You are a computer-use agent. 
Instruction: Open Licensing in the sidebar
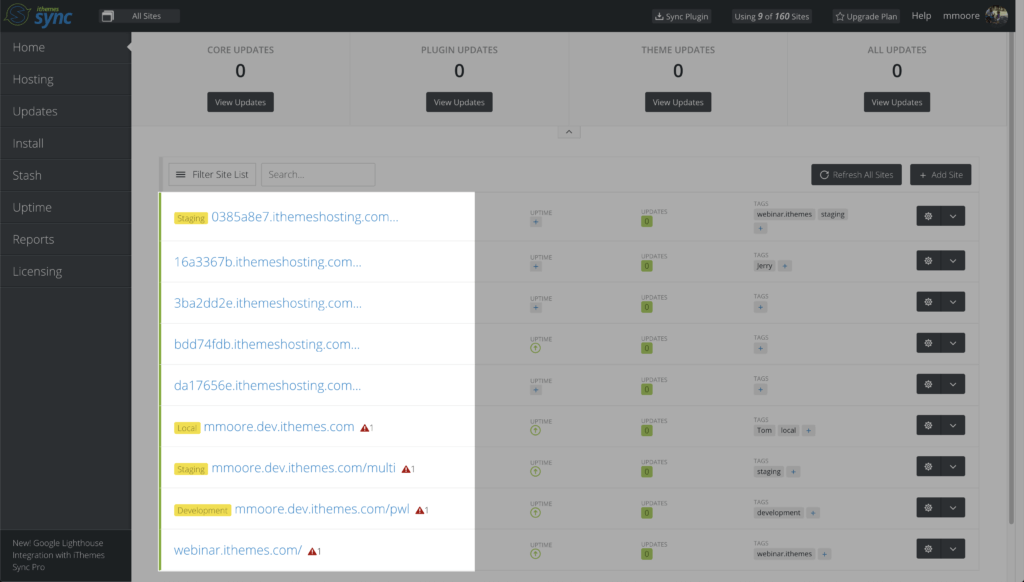coord(65,272)
